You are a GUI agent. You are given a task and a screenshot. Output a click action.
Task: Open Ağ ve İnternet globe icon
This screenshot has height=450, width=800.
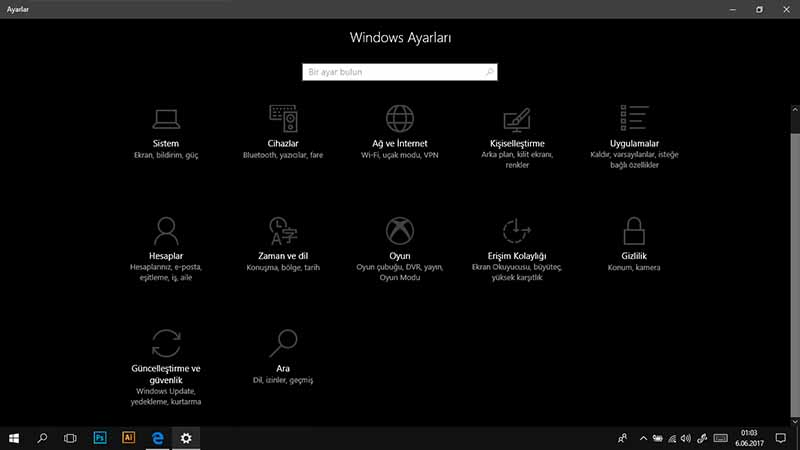[399, 118]
